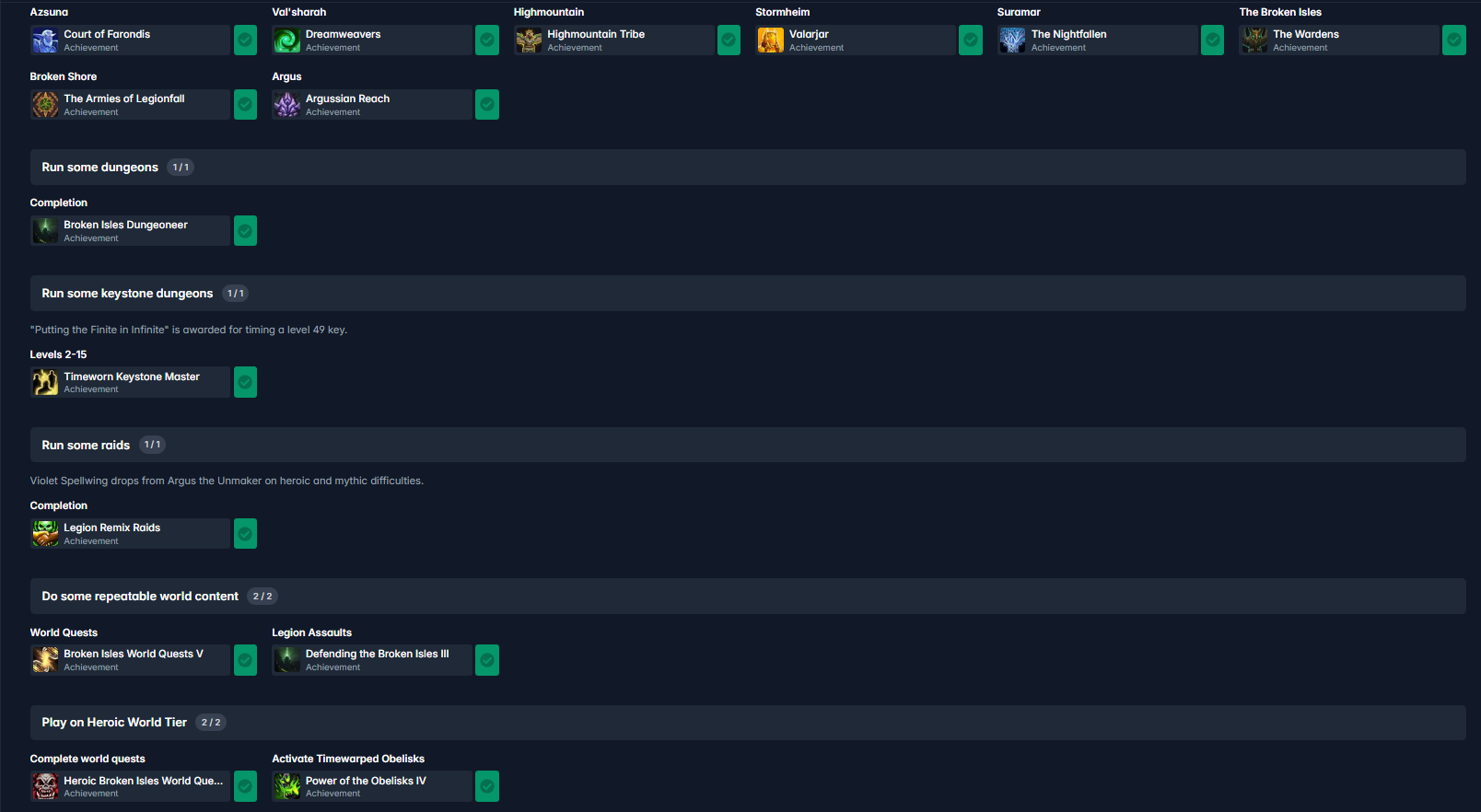This screenshot has width=1481, height=812.
Task: Toggle the Timeworn Keystone Master checkmark
Action: coord(245,382)
